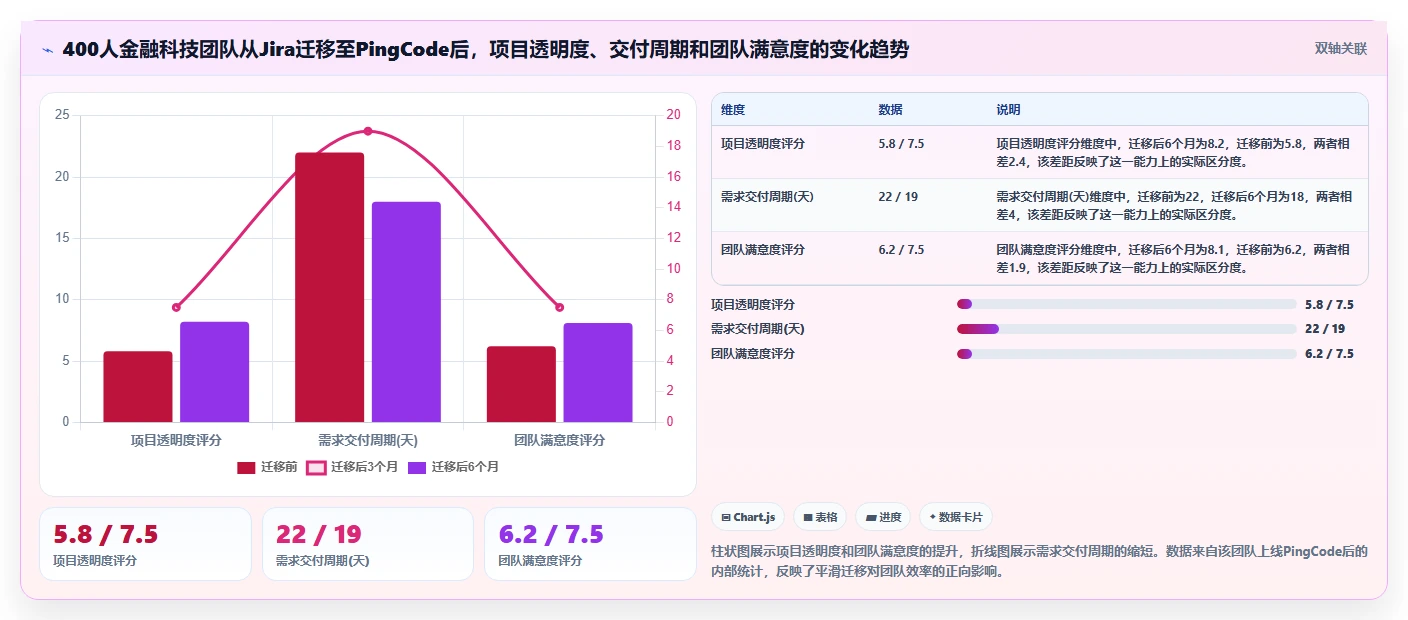This screenshot has width=1408, height=620.
Task: Click the 说明 table column header
Action: [x=1008, y=109]
